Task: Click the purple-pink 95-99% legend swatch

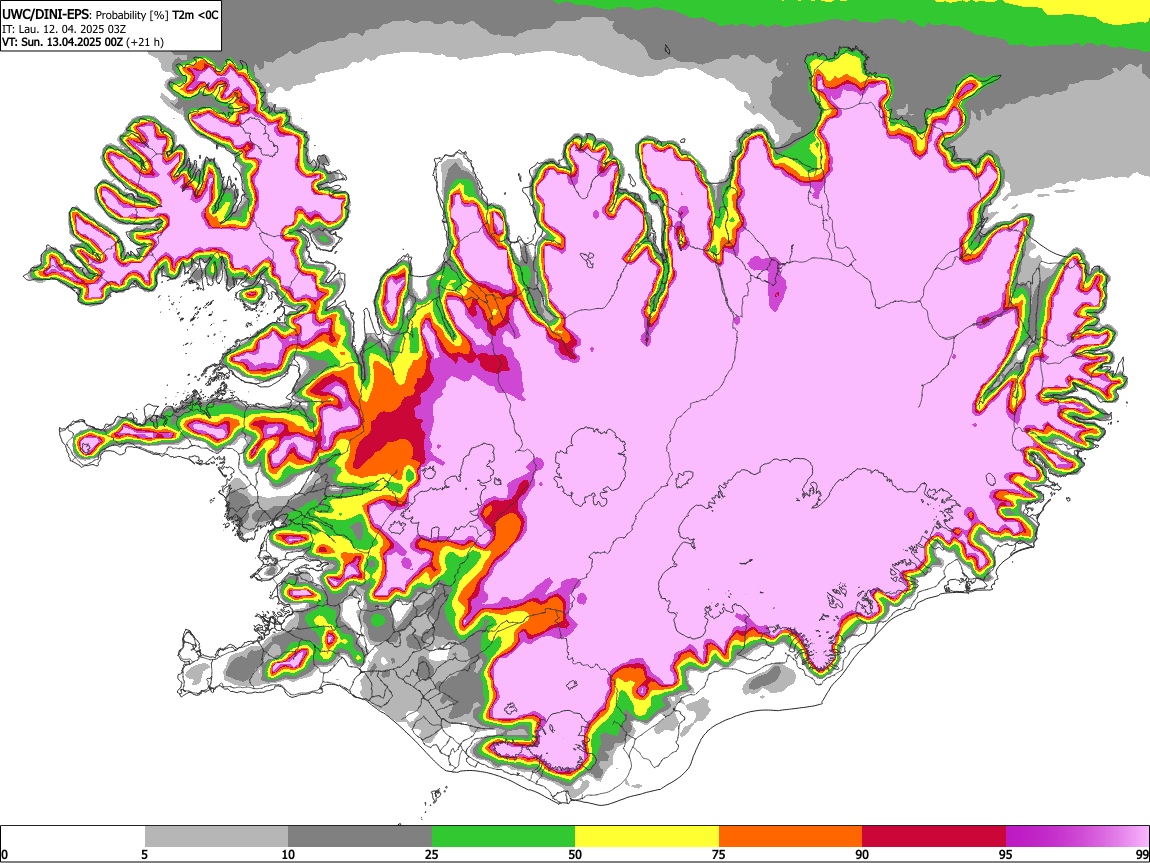Action: point(1077,836)
